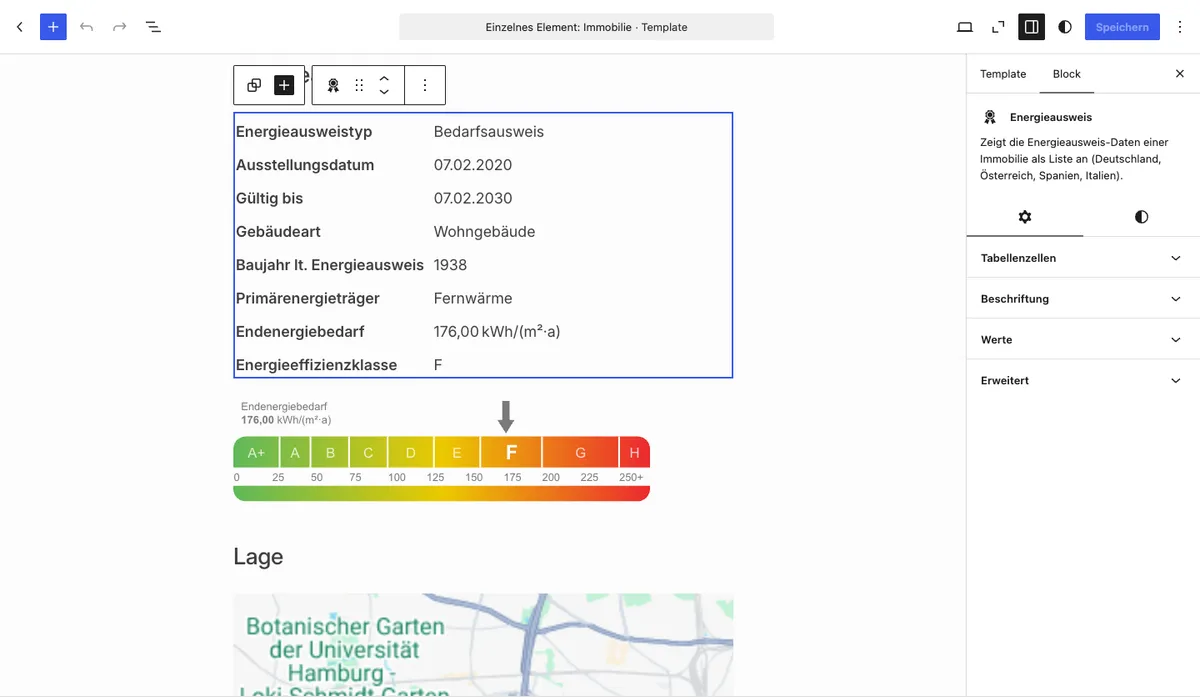Image resolution: width=1200 pixels, height=697 pixels.
Task: Select the Energieausweistyp label cell
Action: click(304, 132)
